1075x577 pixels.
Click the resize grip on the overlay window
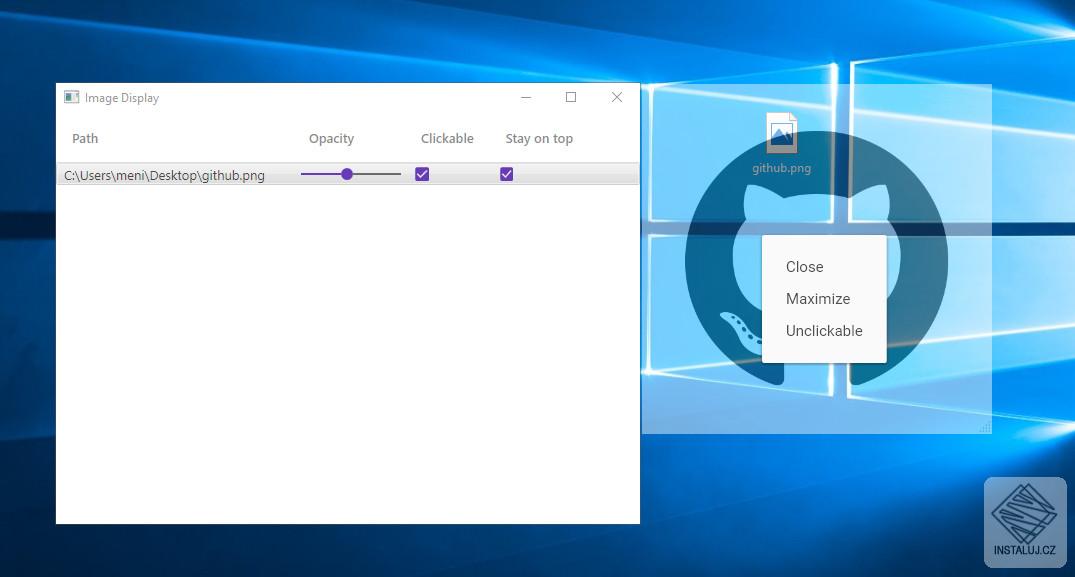click(983, 427)
